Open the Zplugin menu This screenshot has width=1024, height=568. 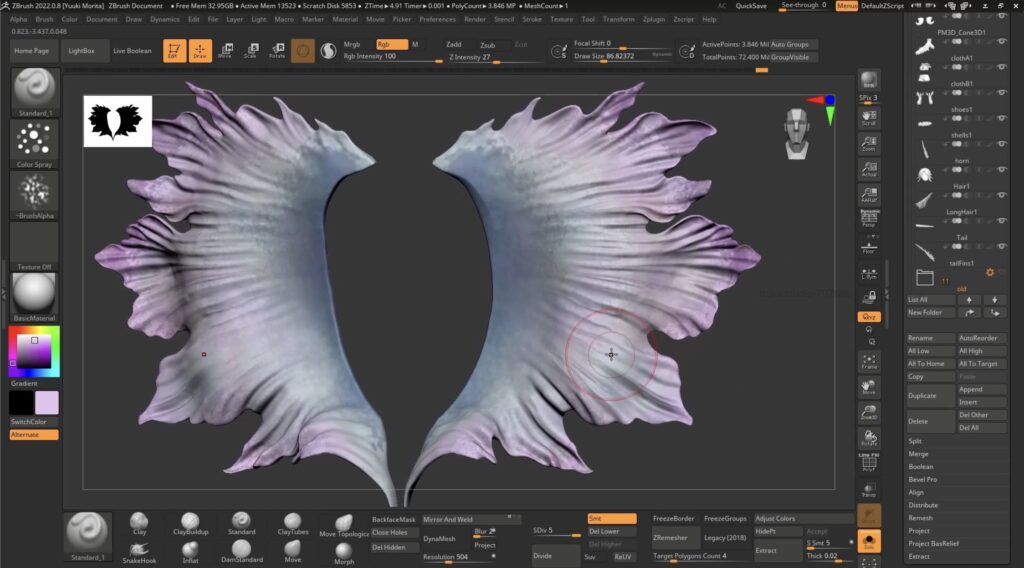pos(654,19)
